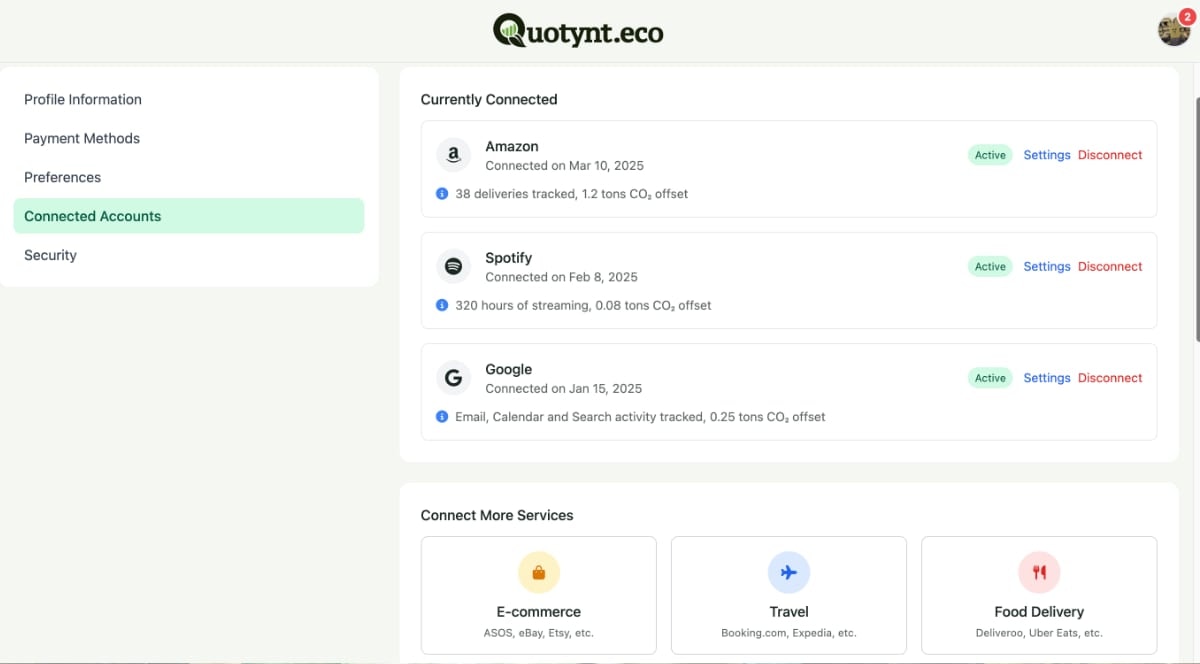Click the Amazon account icon
The image size is (1200, 664).
[453, 155]
